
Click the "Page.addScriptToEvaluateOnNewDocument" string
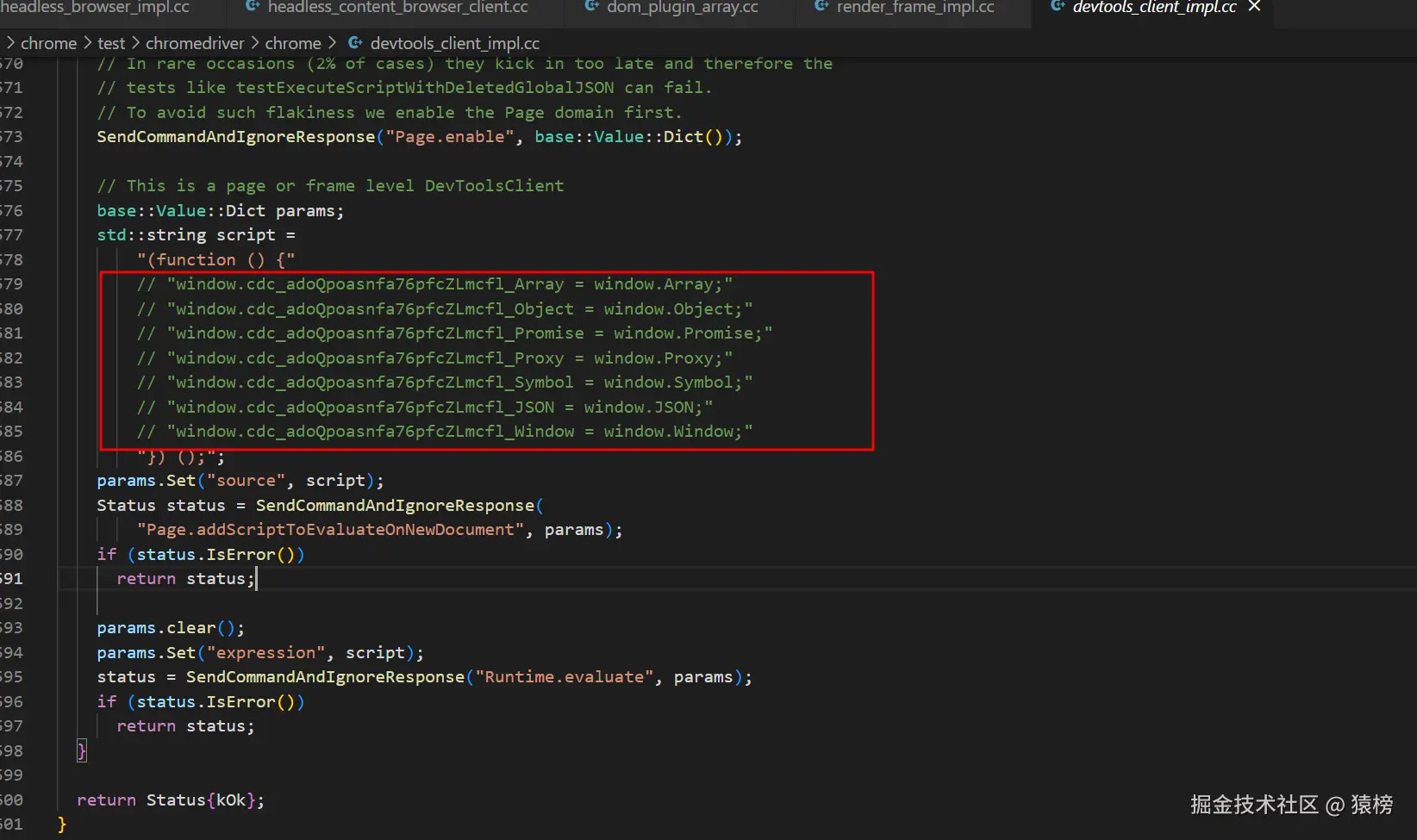[x=330, y=530]
